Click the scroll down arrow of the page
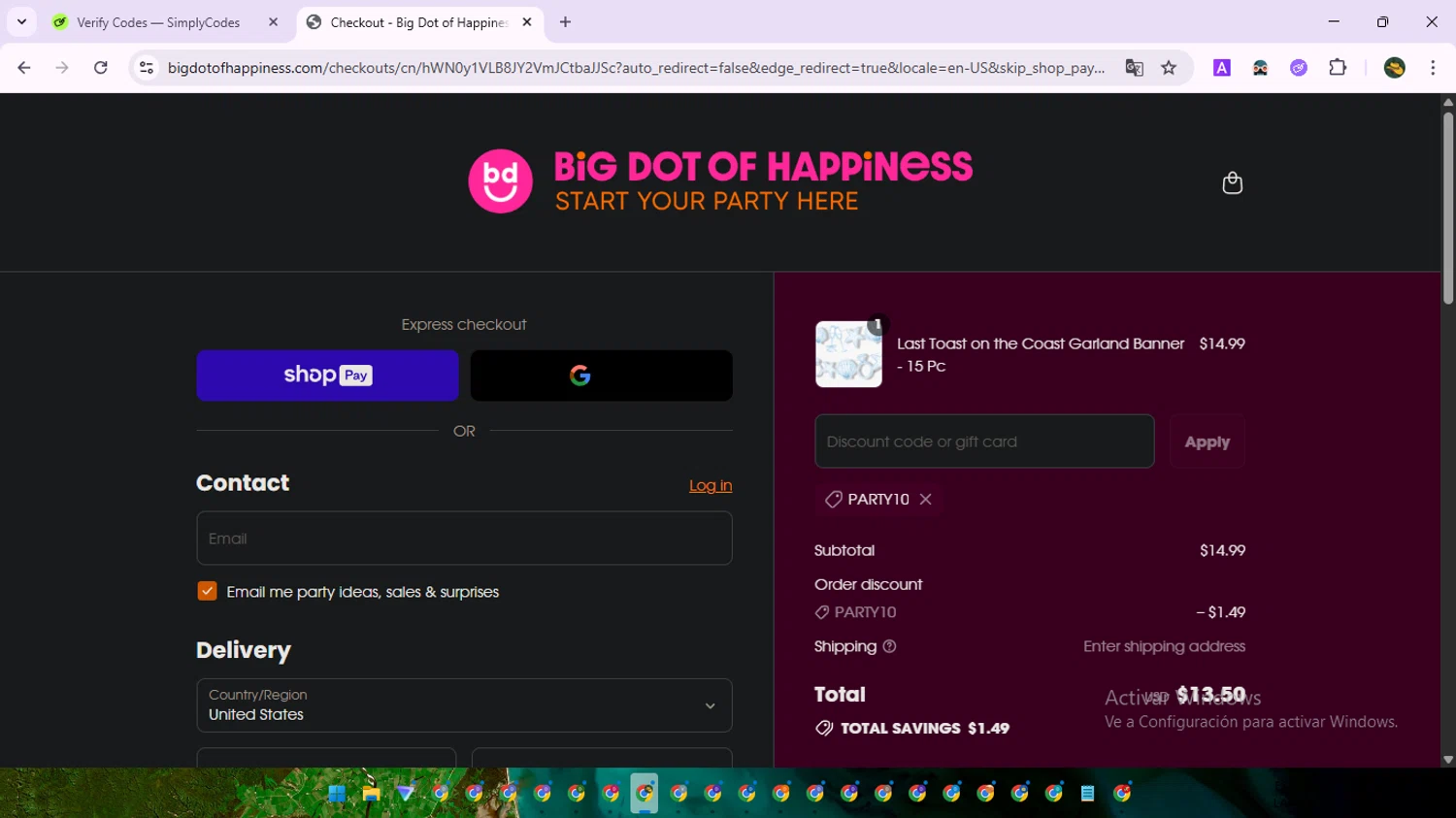Image resolution: width=1456 pixels, height=818 pixels. [x=1448, y=760]
